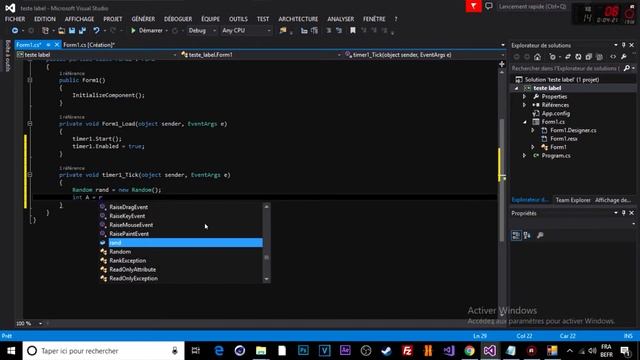Expand the Program.cs node
The width and height of the screenshot is (640, 360).
[524, 156]
